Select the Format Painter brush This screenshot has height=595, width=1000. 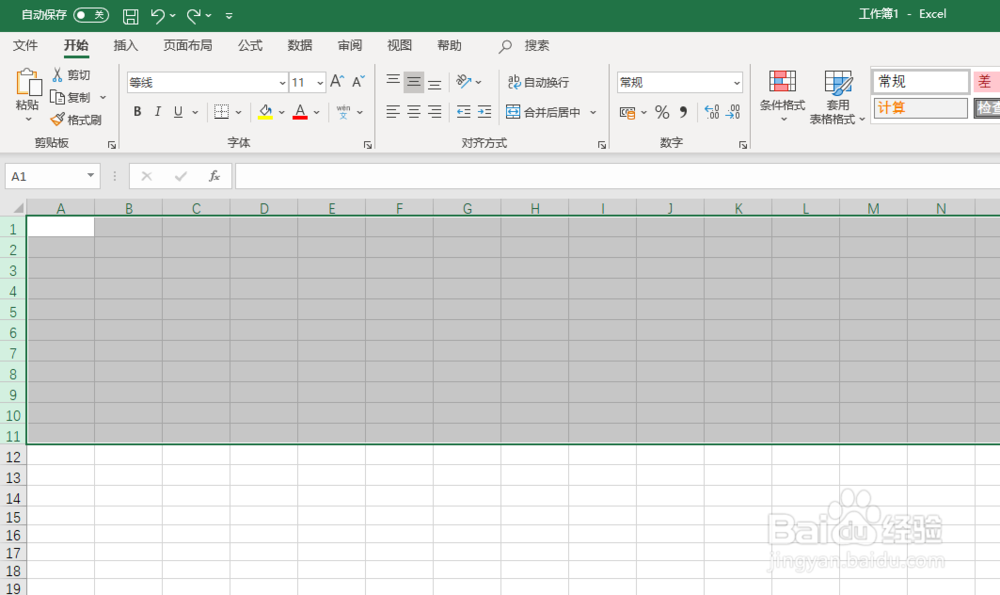coord(76,120)
